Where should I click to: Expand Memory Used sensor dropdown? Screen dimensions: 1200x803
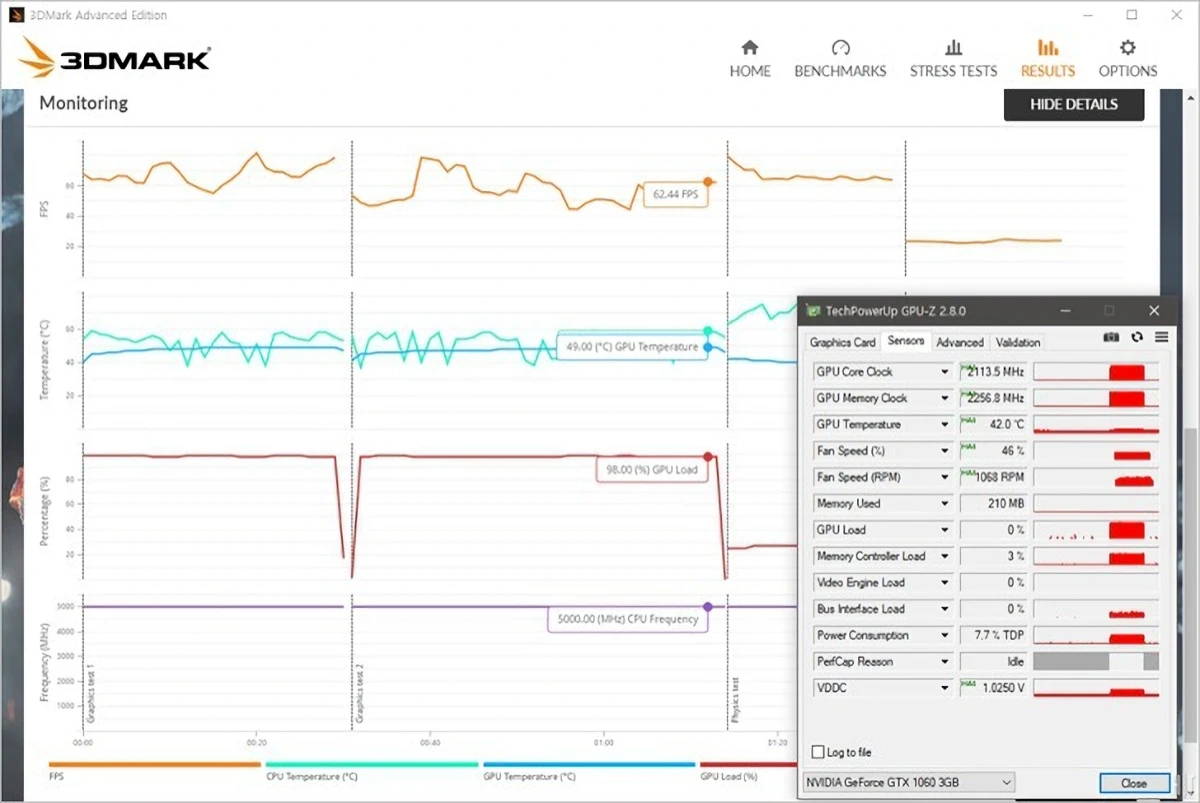(944, 503)
